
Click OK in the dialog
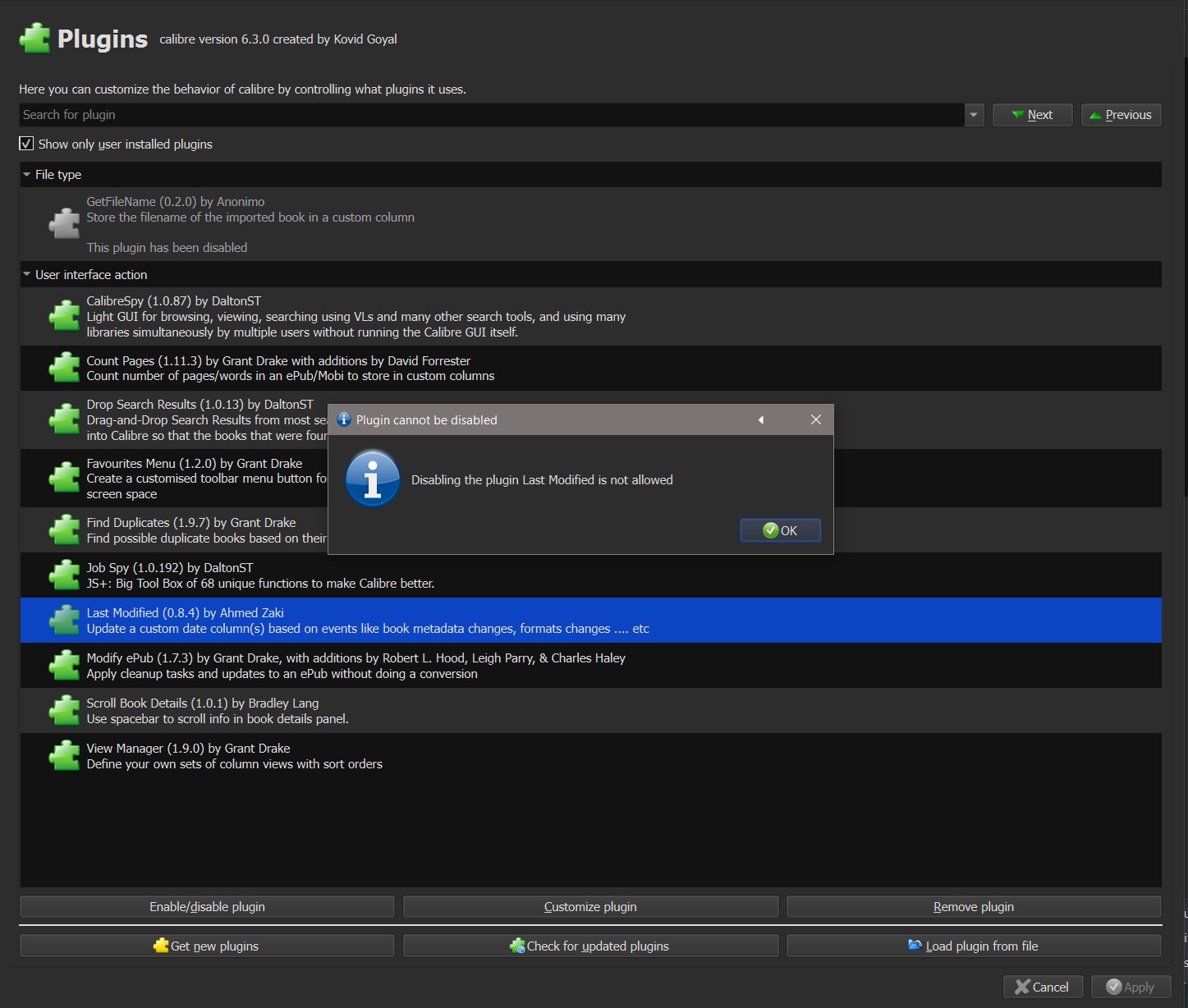(x=780, y=530)
